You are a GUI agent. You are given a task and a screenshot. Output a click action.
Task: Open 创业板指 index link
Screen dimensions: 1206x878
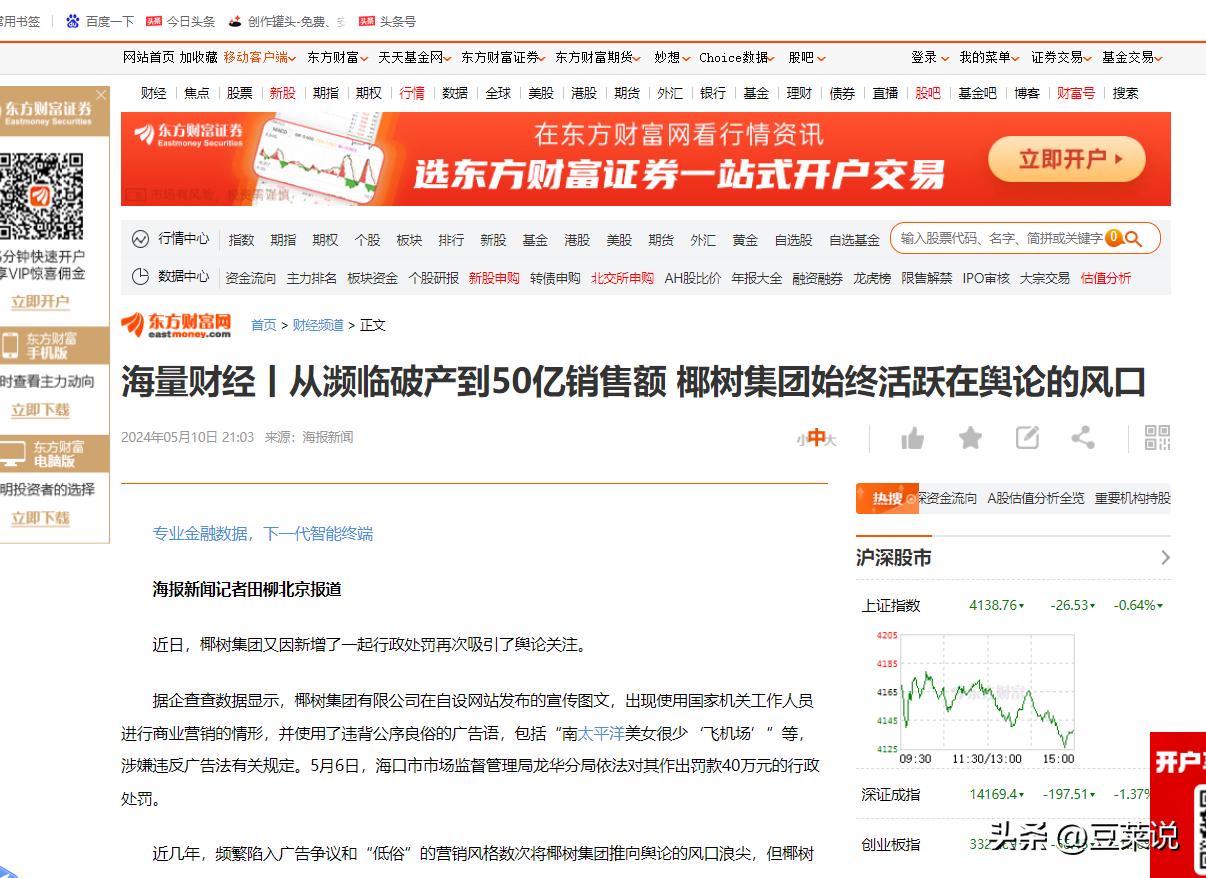pyautogui.click(x=891, y=844)
